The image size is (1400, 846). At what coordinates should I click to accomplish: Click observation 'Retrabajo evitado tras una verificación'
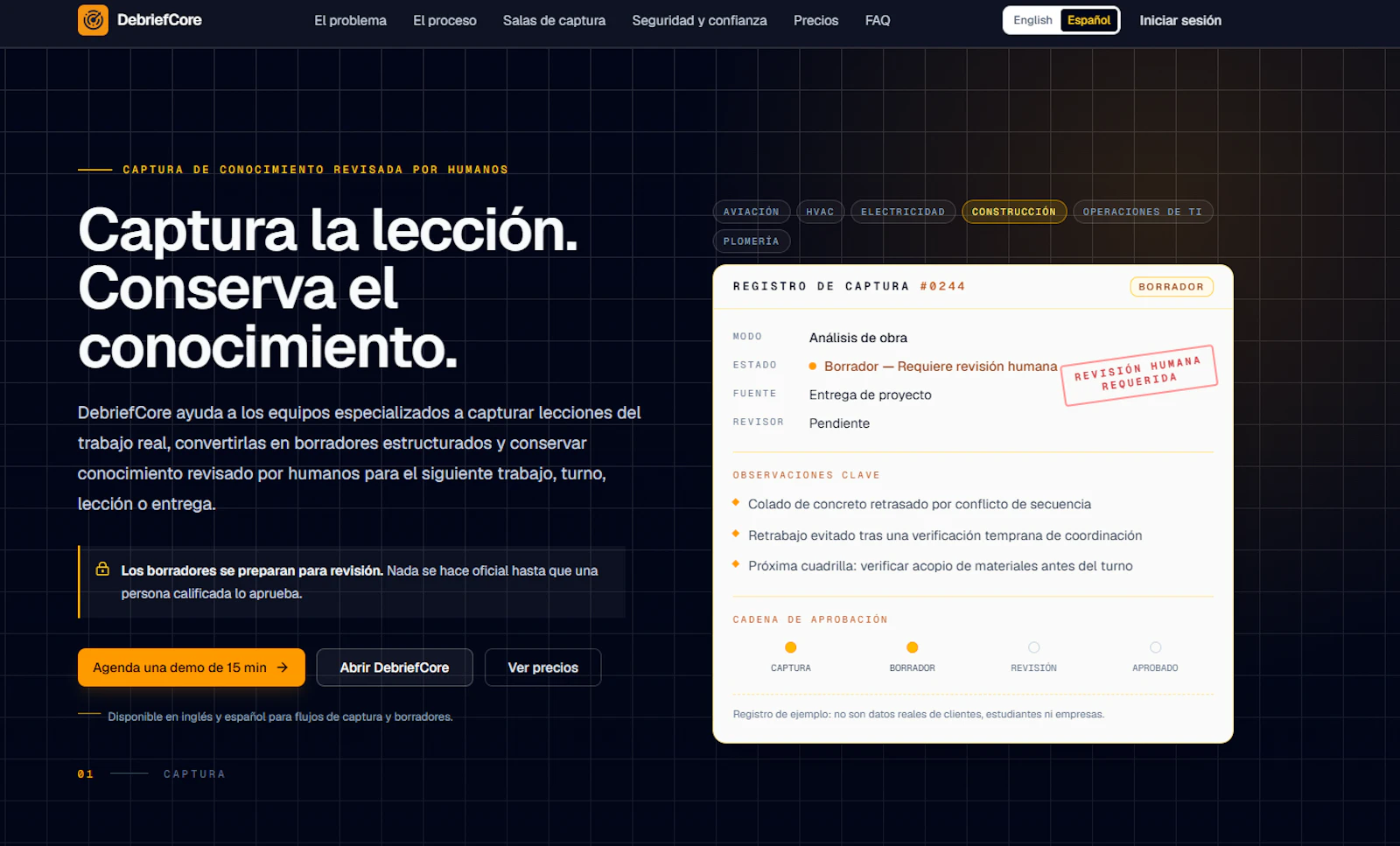(x=945, y=535)
